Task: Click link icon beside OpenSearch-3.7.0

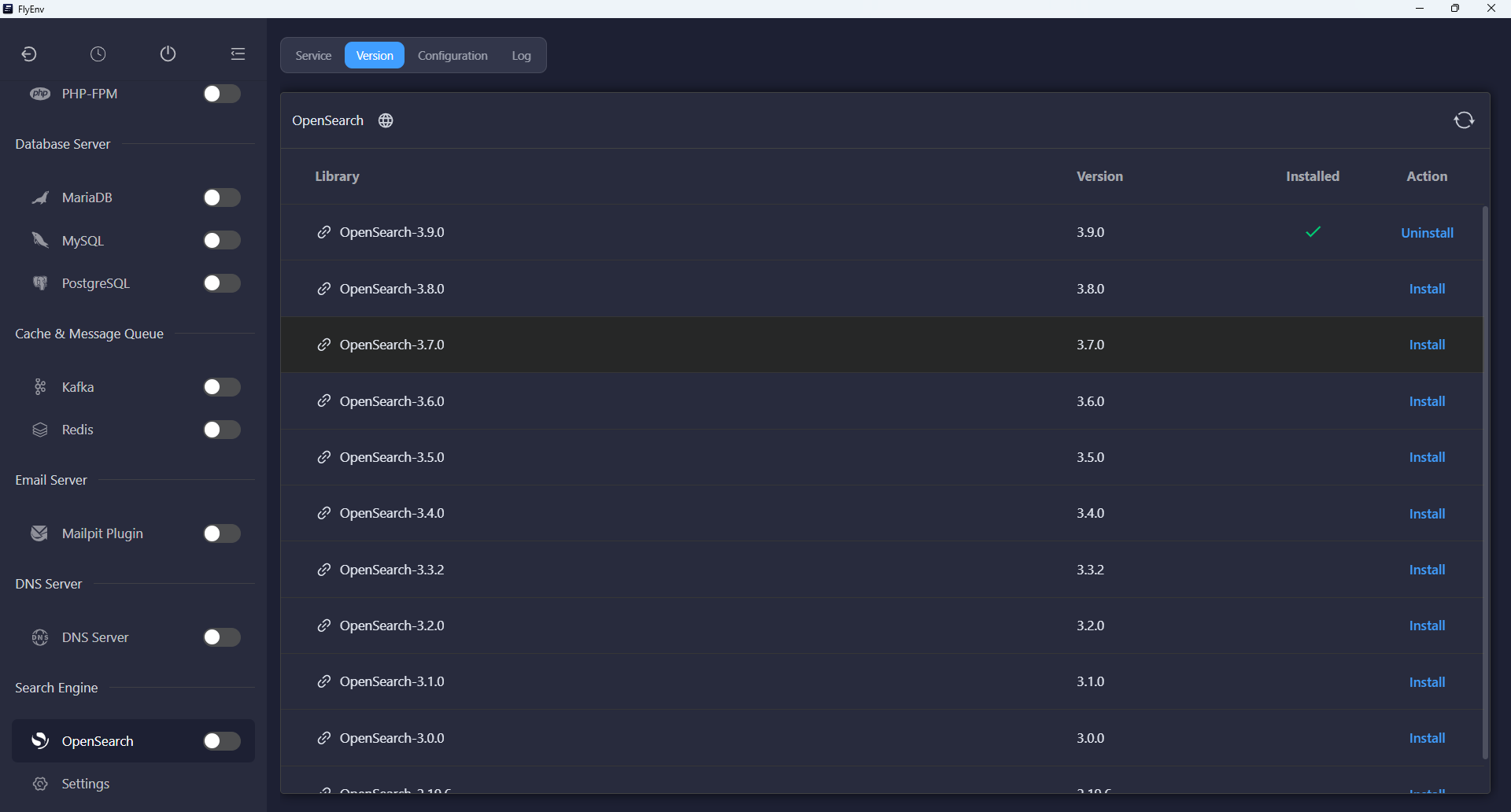Action: point(323,345)
